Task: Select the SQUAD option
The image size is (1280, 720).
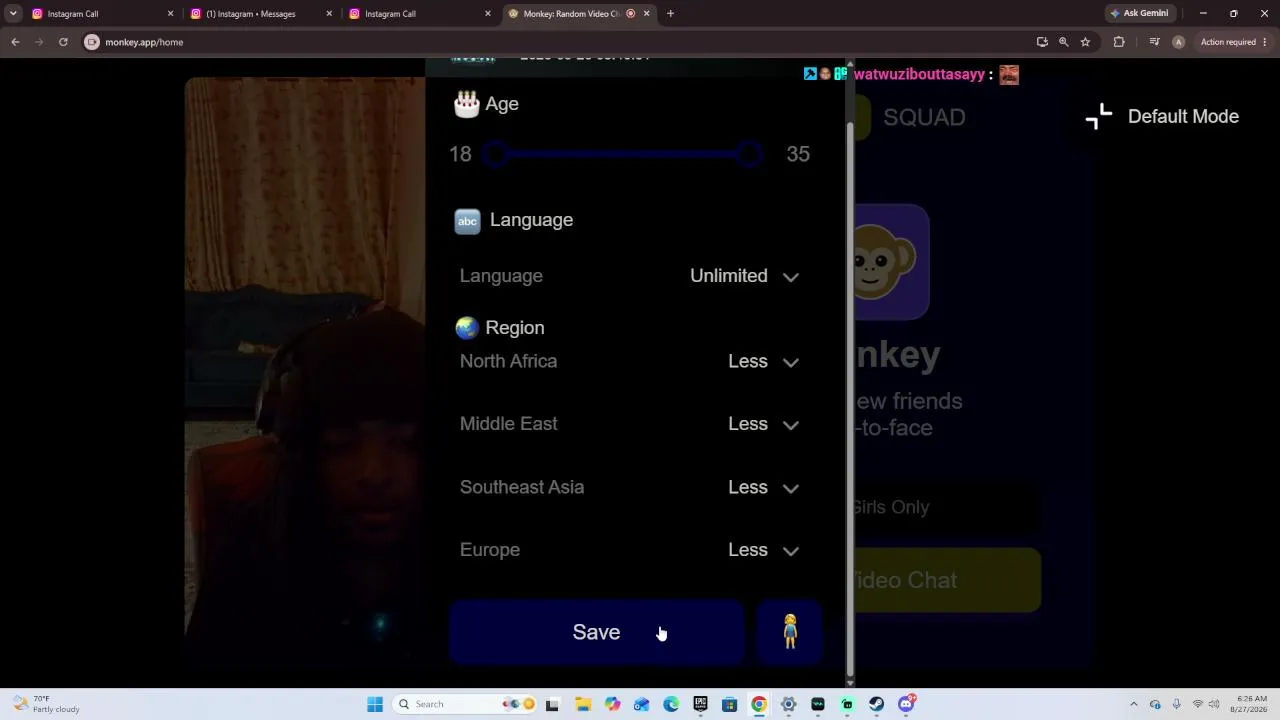Action: [x=924, y=117]
